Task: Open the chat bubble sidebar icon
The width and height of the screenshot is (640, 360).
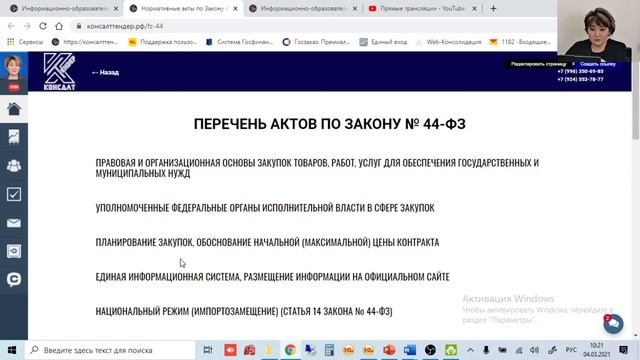Action: [x=14, y=279]
